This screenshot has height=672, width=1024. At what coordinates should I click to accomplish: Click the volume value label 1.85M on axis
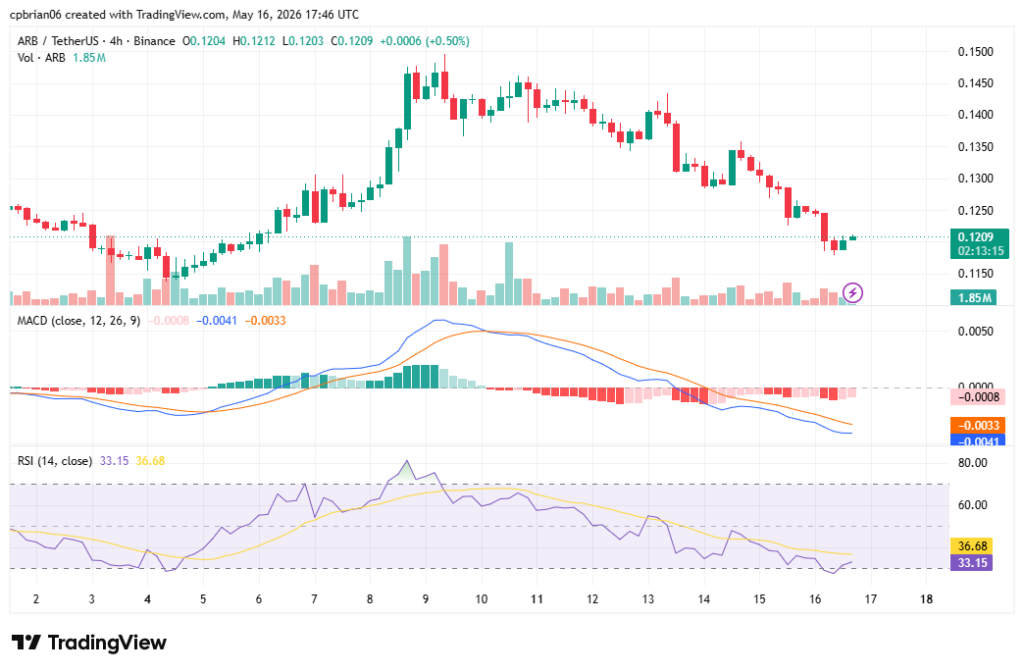(973, 298)
